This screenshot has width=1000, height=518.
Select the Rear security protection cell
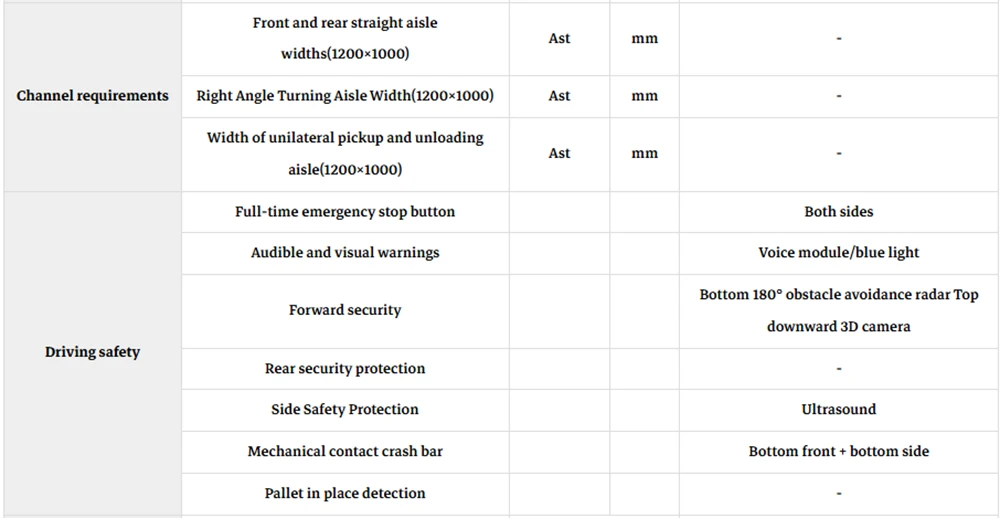click(345, 369)
